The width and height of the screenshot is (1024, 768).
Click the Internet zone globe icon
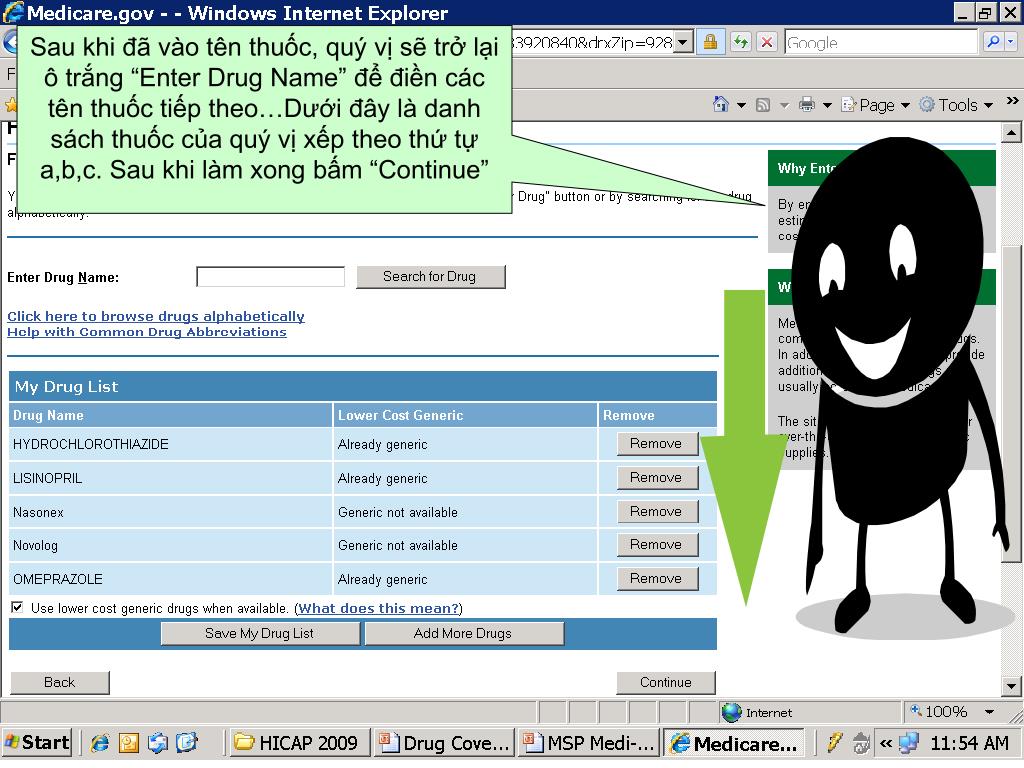[x=731, y=712]
